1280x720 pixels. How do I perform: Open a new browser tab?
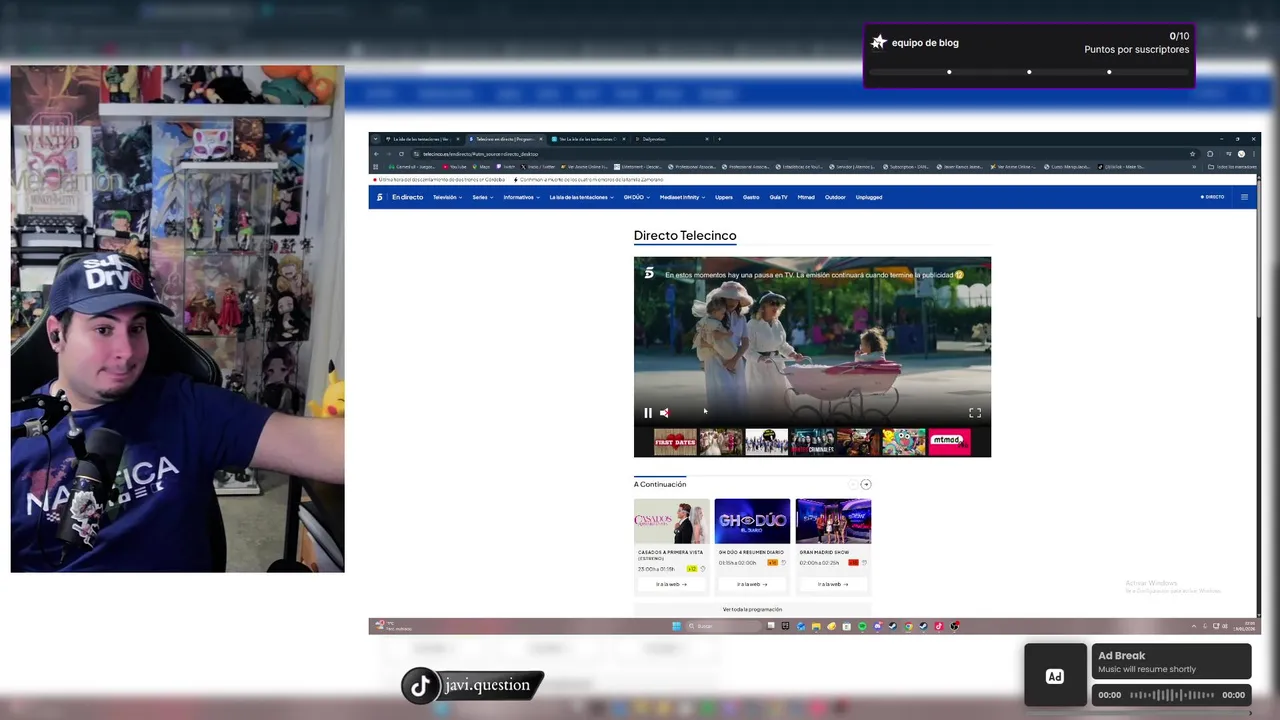719,139
